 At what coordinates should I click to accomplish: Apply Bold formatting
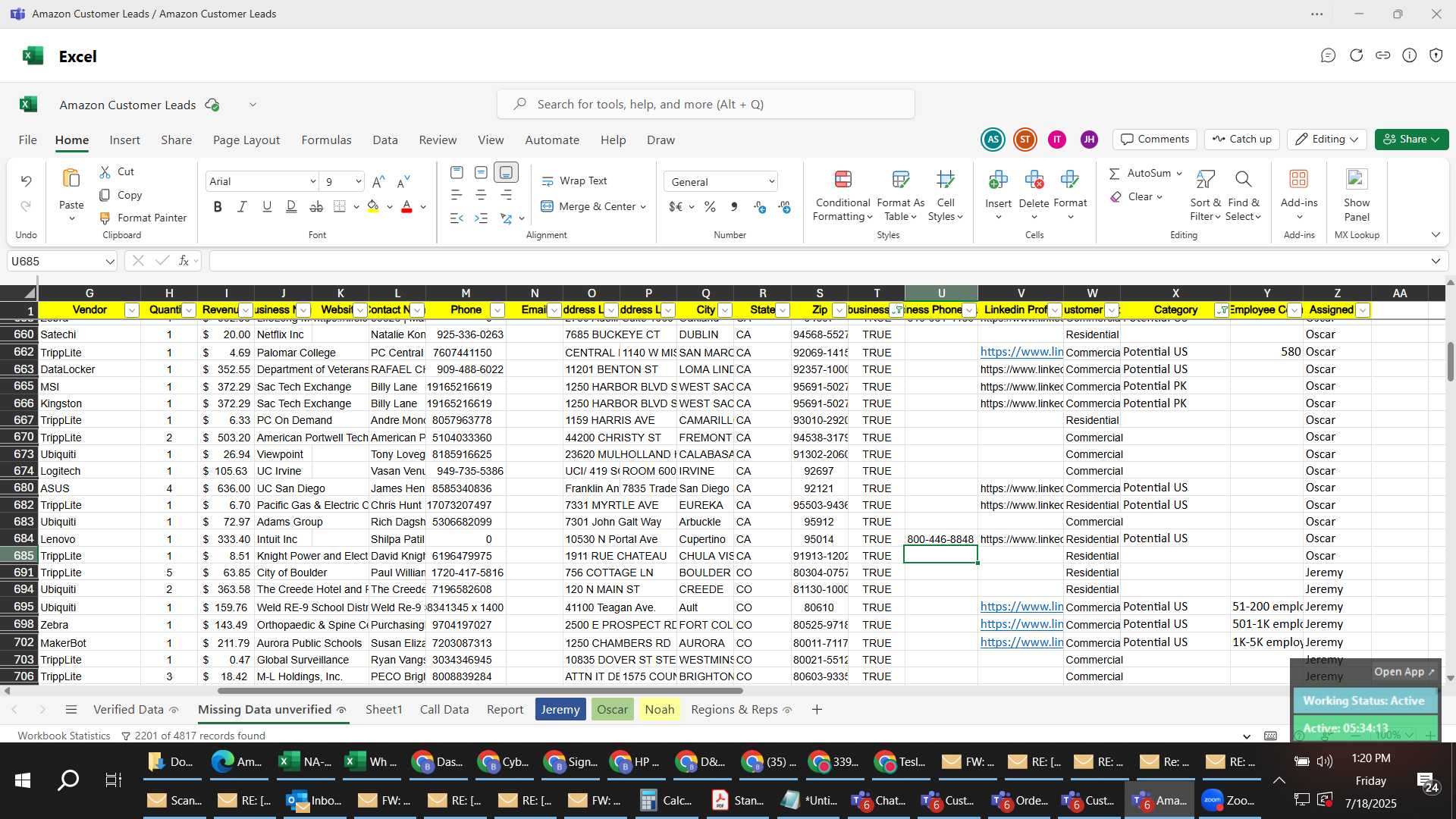pos(218,206)
